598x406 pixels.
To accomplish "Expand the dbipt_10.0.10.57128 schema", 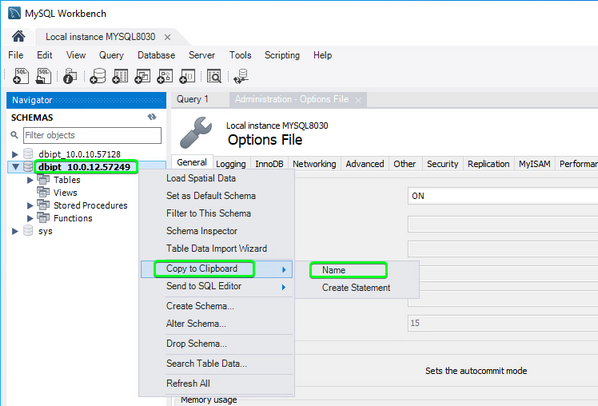I will coord(15,154).
